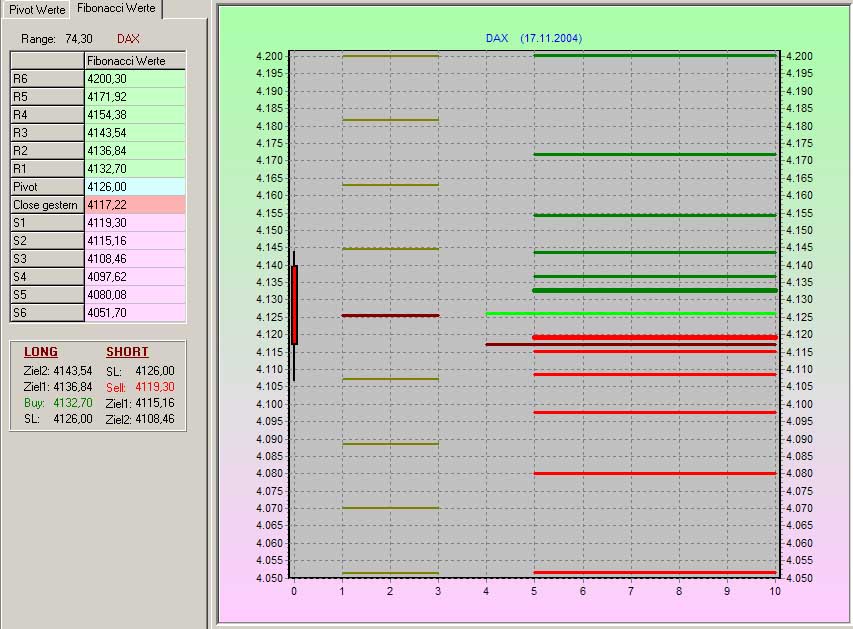Click the S4 row label

click(x=47, y=276)
